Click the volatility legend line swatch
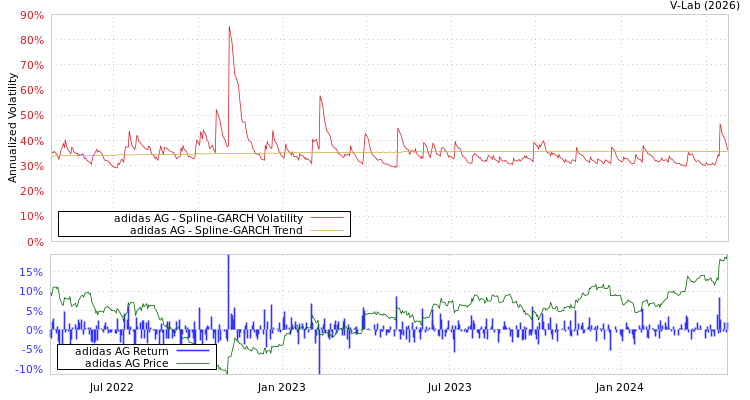The width and height of the screenshot is (750, 400). pyautogui.click(x=326, y=218)
